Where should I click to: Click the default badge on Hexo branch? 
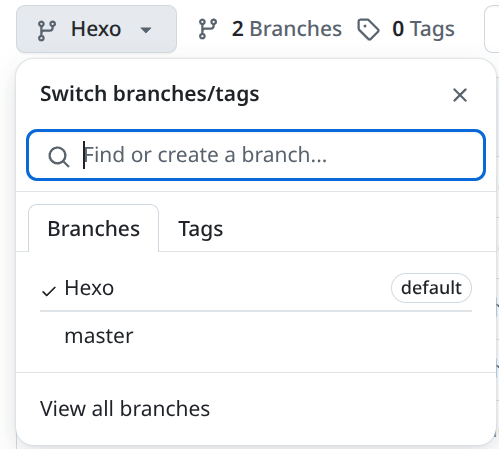coord(431,288)
